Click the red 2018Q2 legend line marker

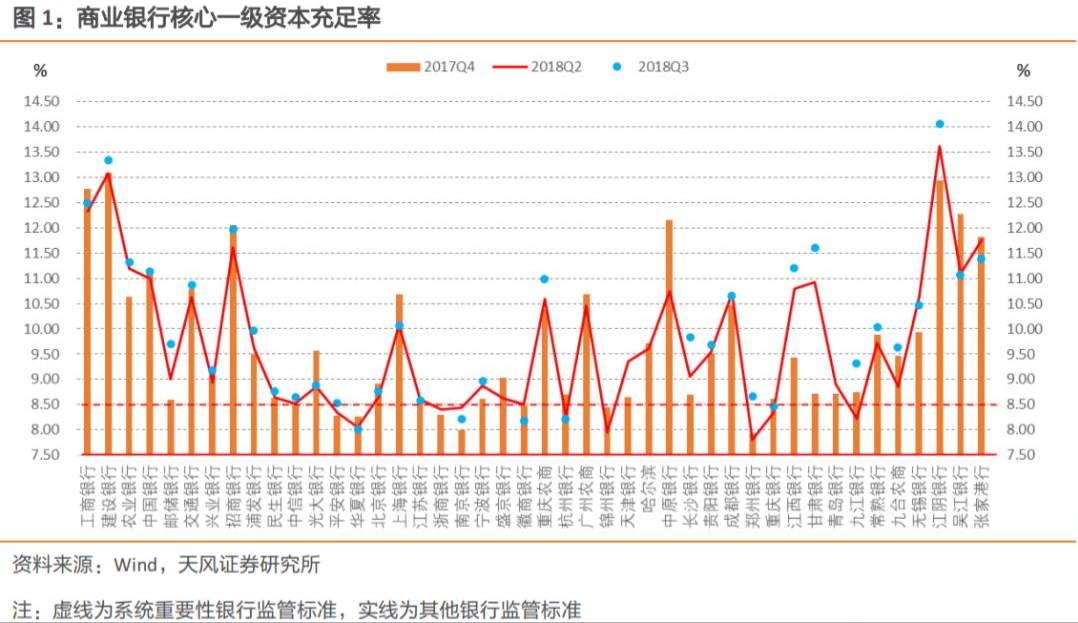[510, 67]
